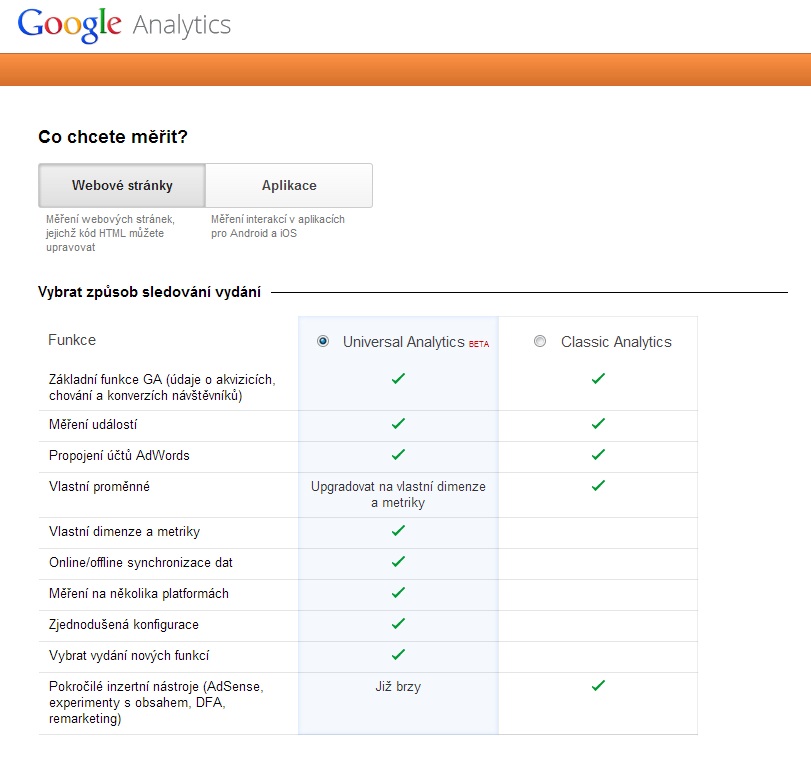
Task: Click Universal checkmark for Základní funkce GA
Action: 398,379
